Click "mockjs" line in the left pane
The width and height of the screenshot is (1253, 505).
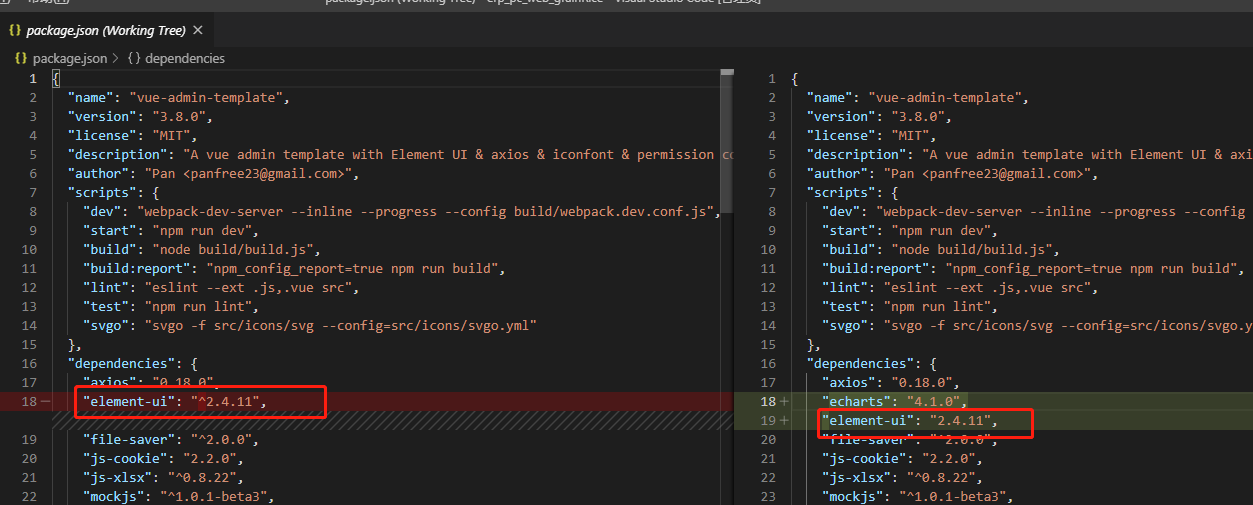179,497
